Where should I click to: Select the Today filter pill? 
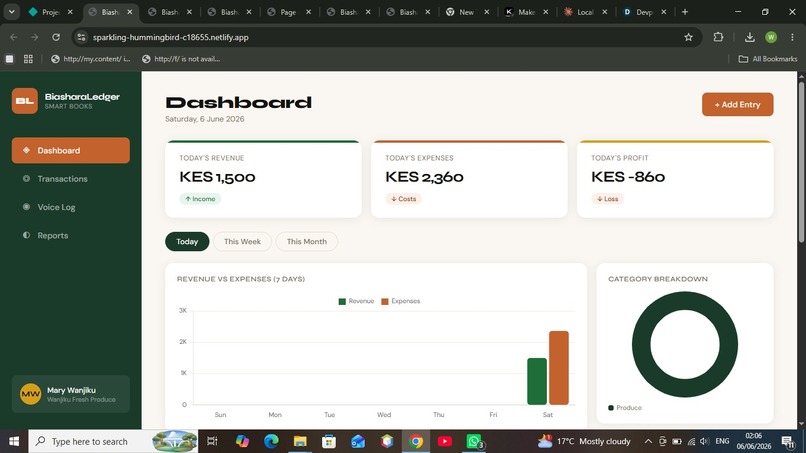tap(187, 241)
